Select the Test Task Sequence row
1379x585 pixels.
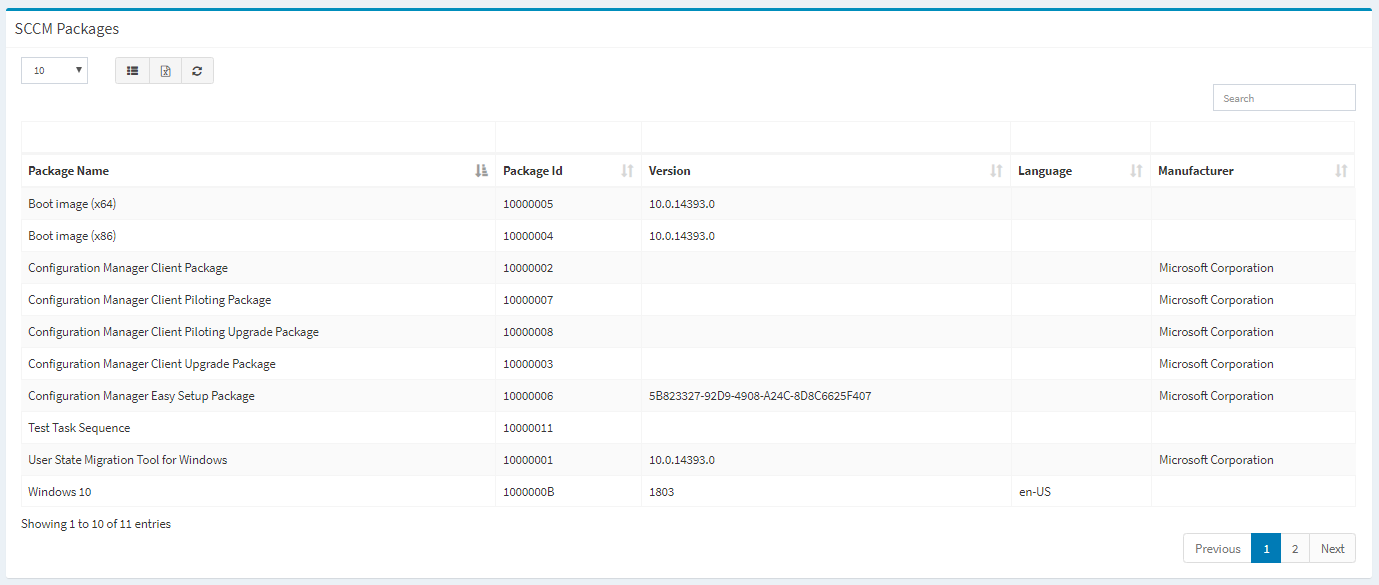coord(688,428)
